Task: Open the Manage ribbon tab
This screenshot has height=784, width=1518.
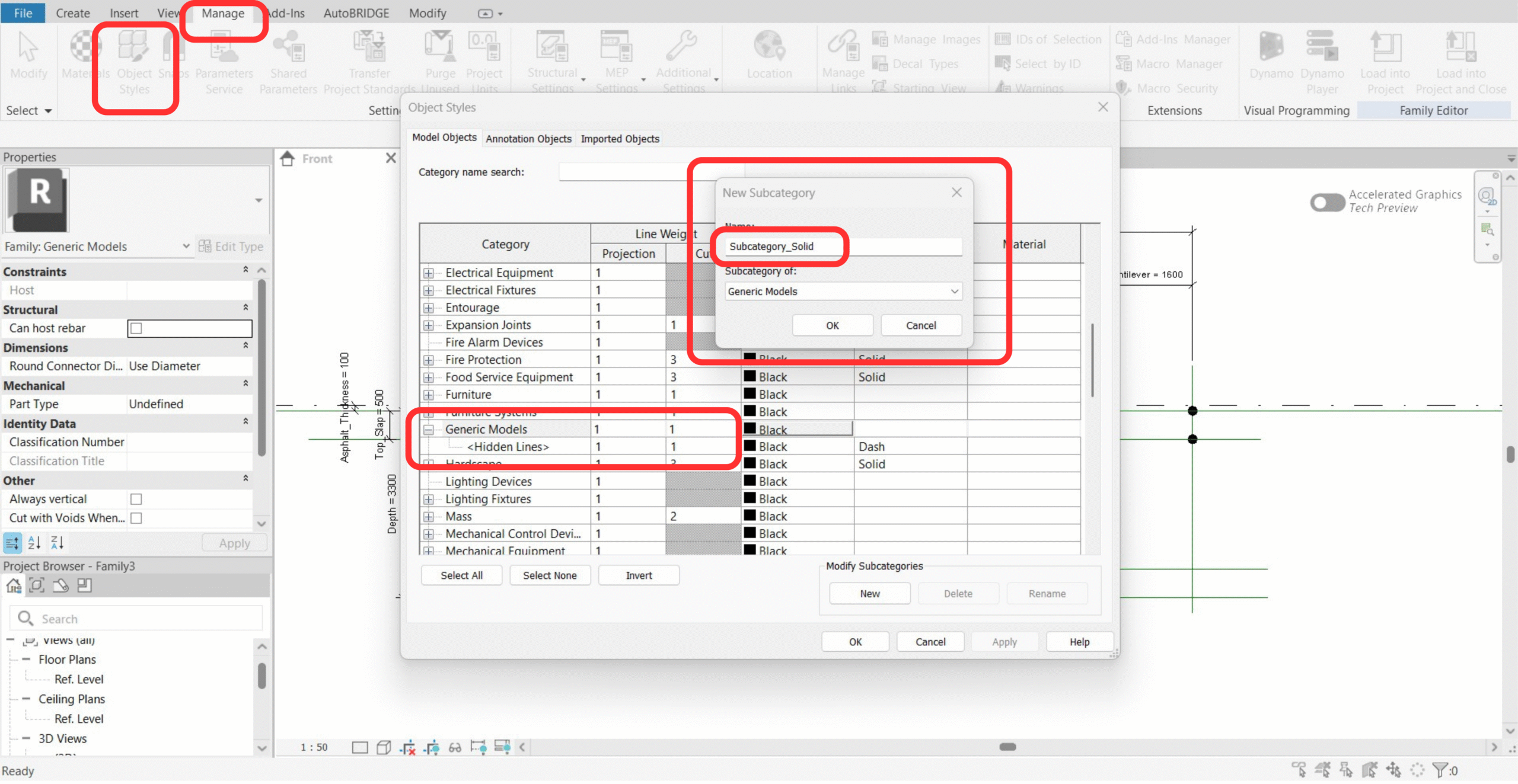Action: point(223,13)
